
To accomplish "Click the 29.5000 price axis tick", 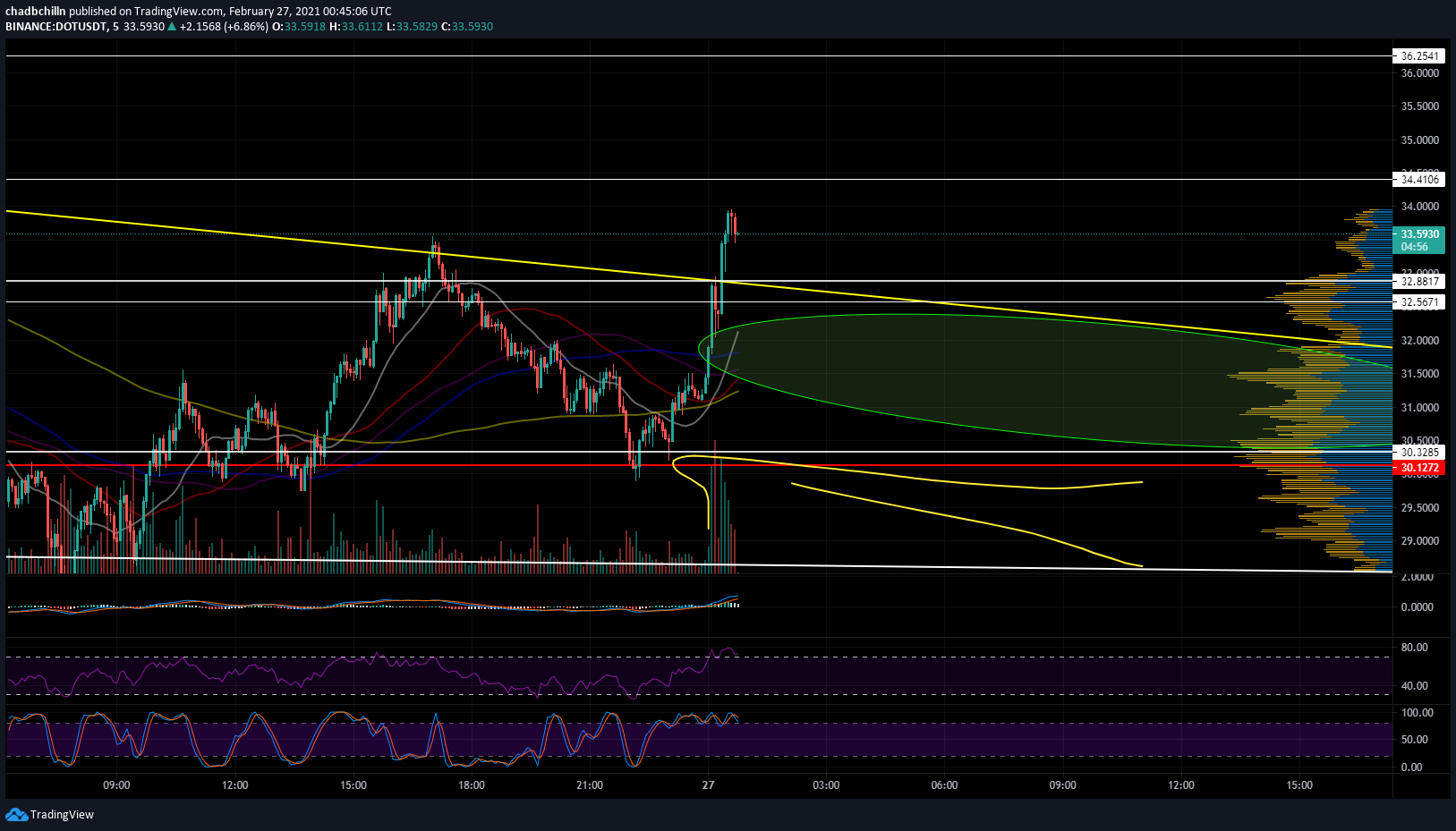I will tap(1419, 508).
